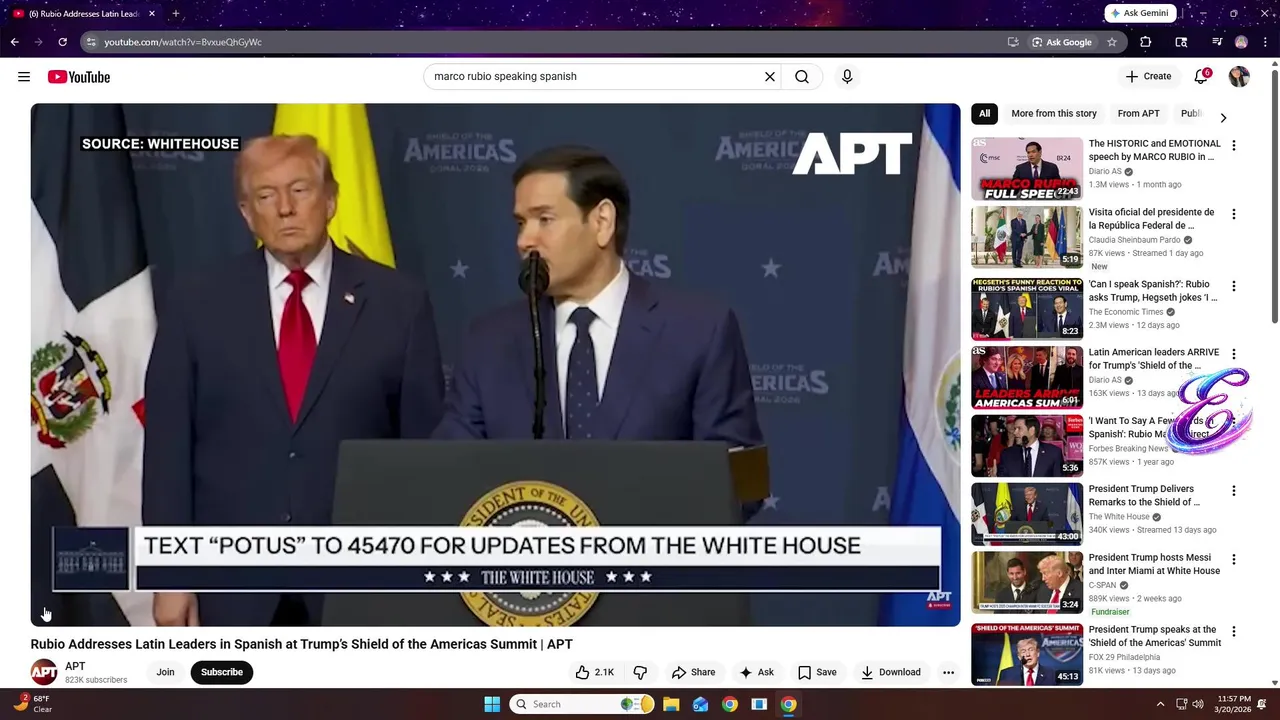Options for 'Latin American leaders ARRIVE' video
1280x720 pixels.
[1234, 354]
